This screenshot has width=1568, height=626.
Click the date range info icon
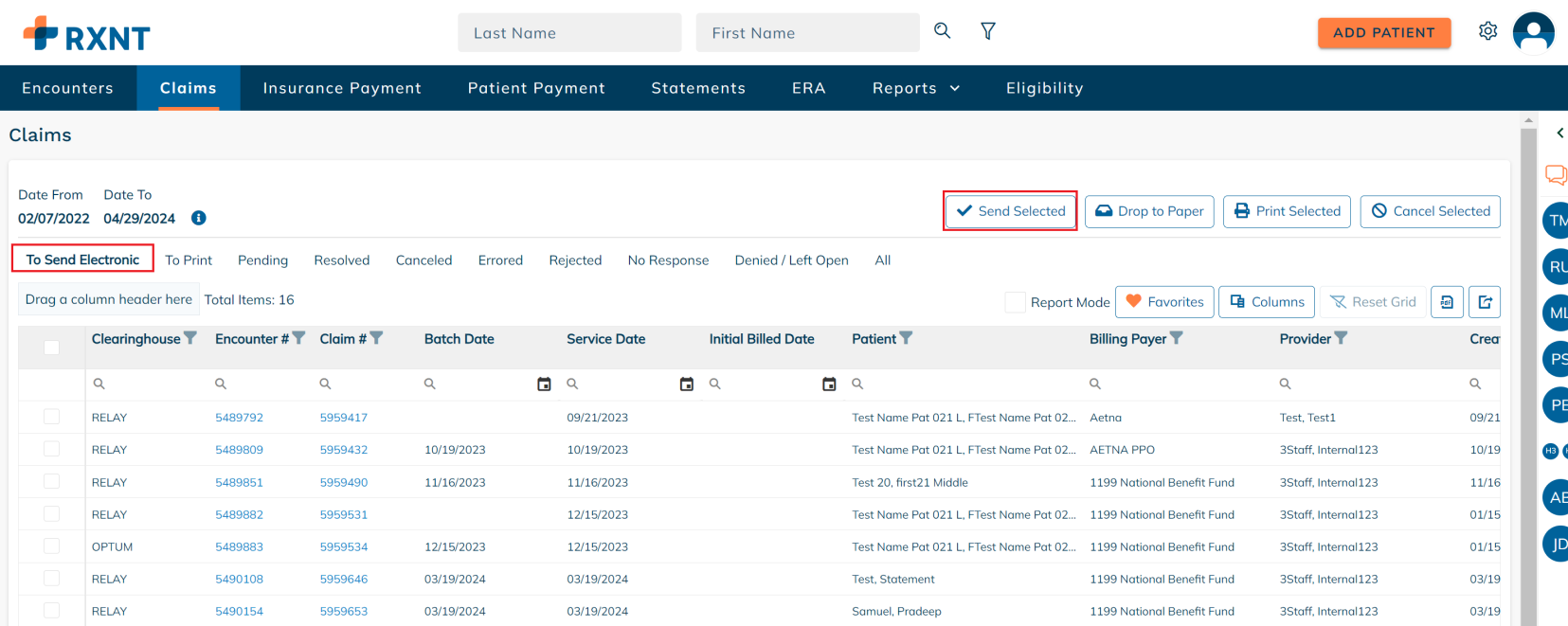click(199, 218)
